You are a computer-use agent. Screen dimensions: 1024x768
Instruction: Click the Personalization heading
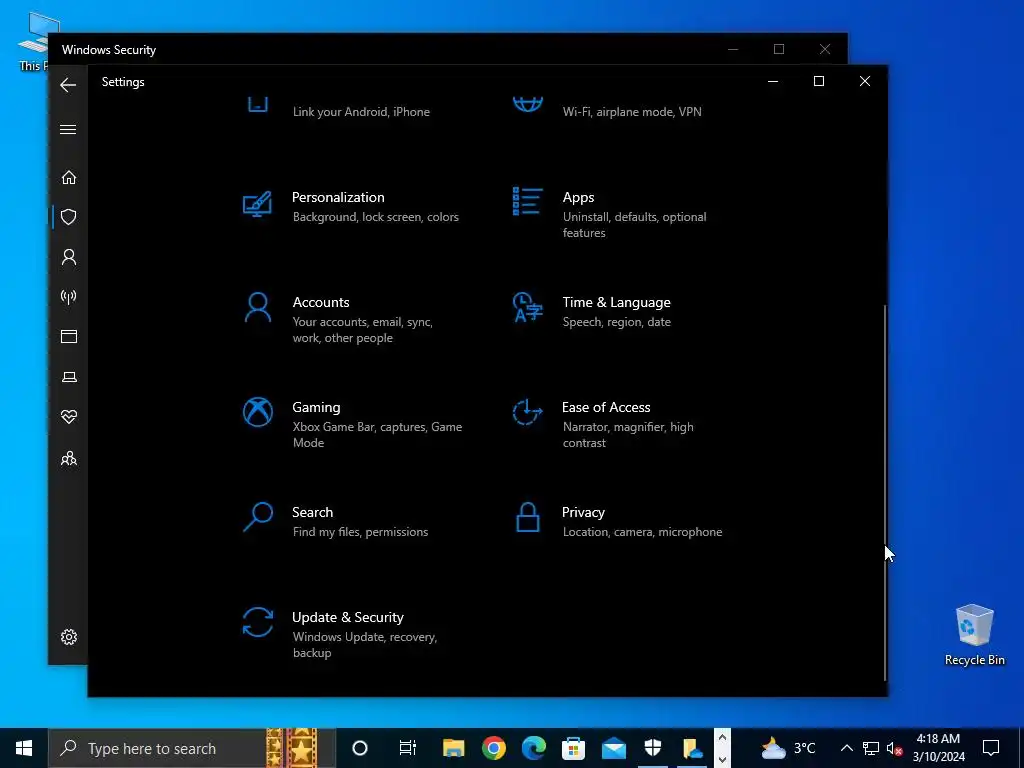pyautogui.click(x=338, y=197)
